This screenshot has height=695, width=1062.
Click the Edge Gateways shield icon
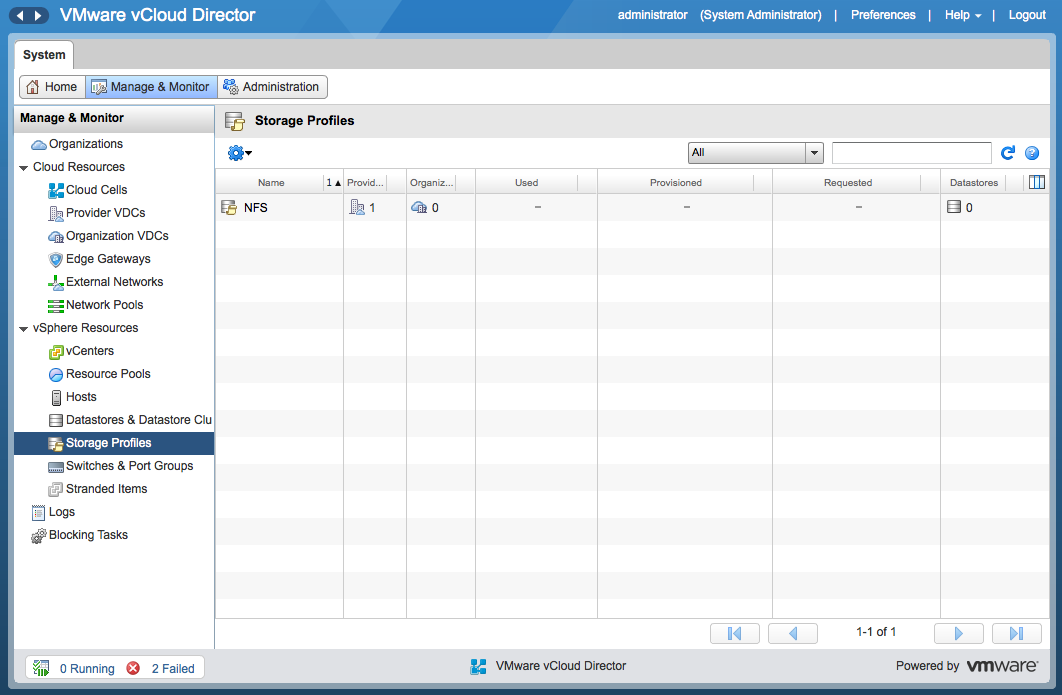56,259
